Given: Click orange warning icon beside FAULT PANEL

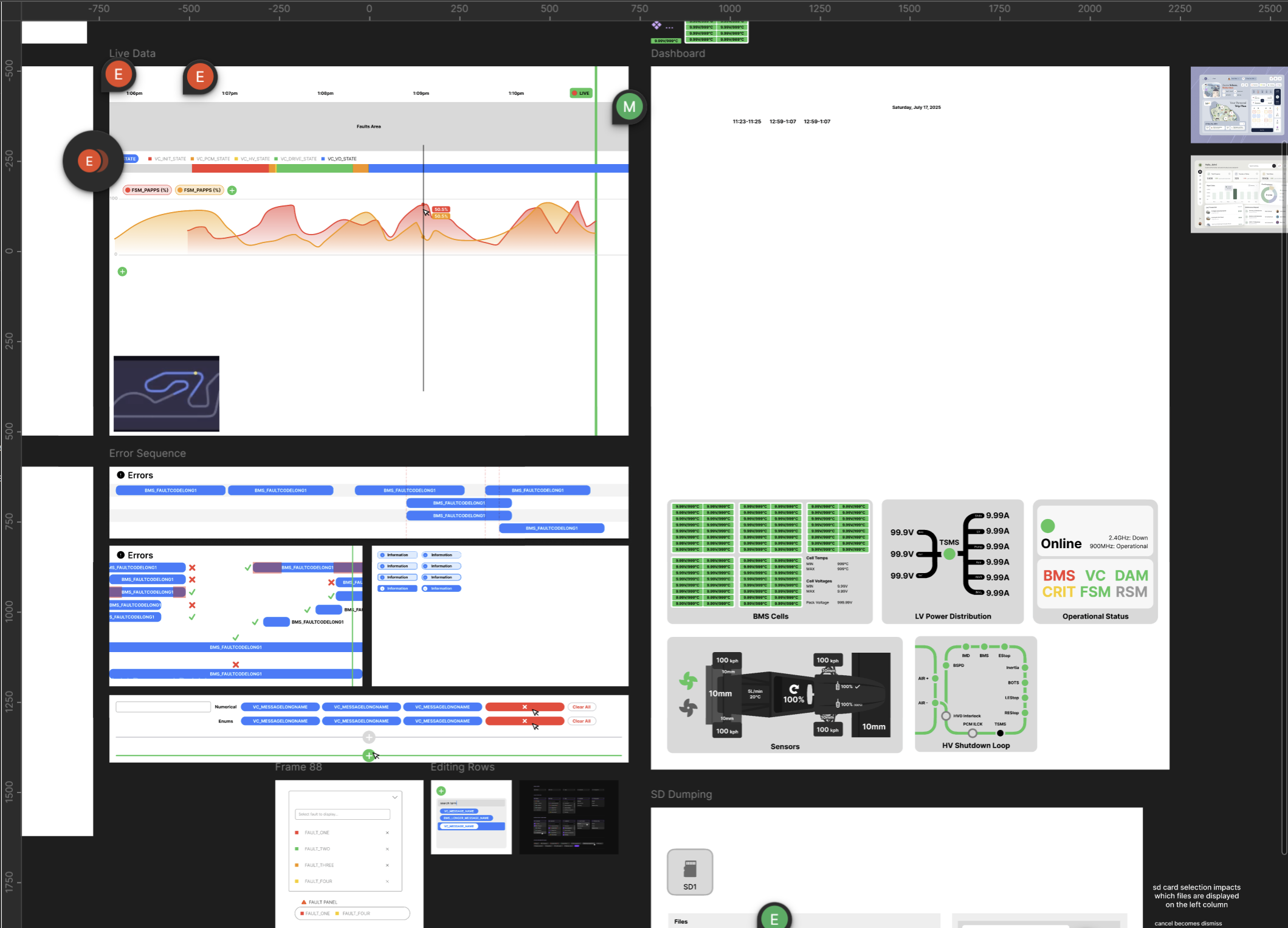Looking at the screenshot, I should [304, 902].
